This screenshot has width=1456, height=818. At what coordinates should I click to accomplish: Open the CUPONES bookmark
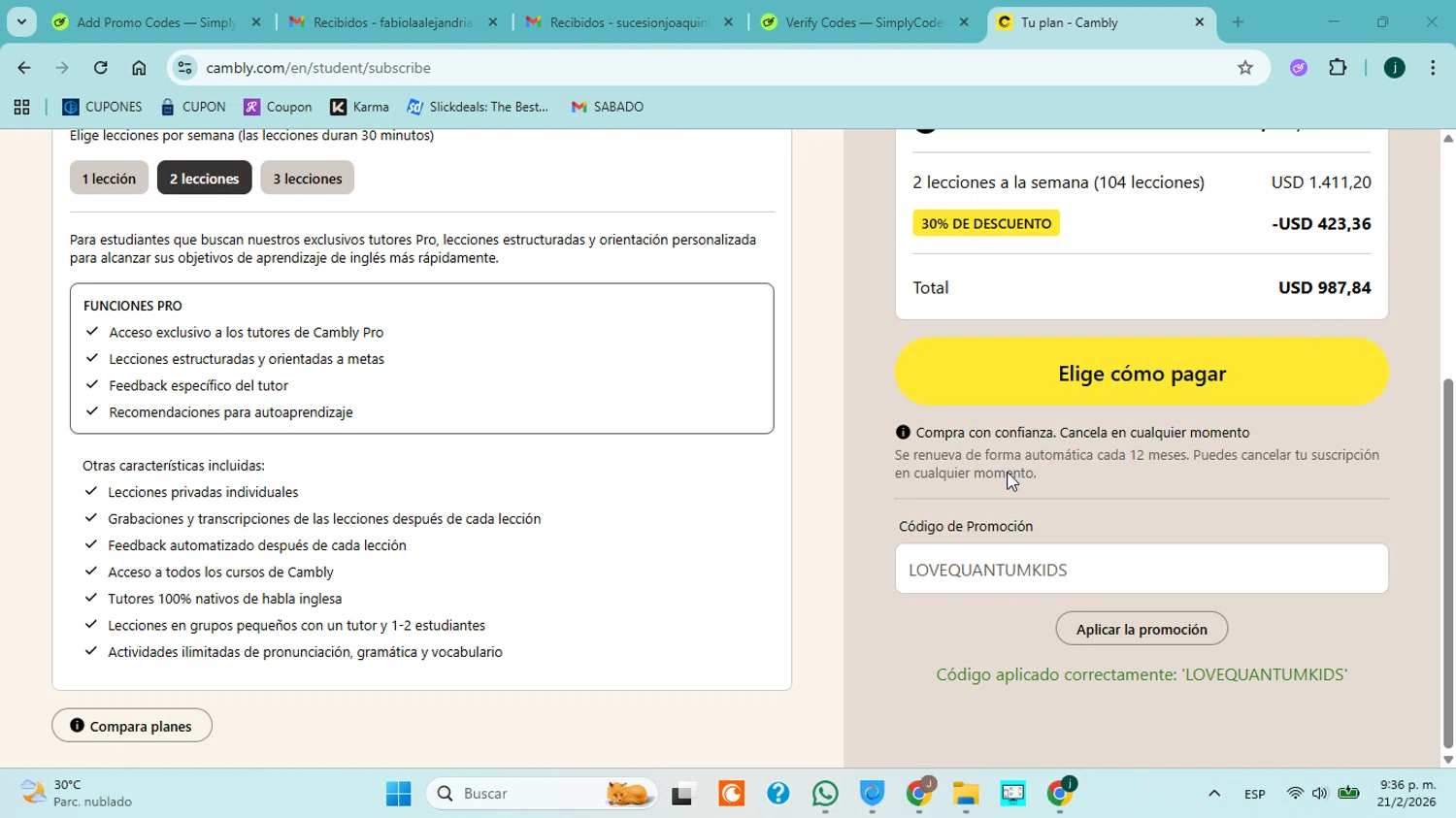coord(102,107)
